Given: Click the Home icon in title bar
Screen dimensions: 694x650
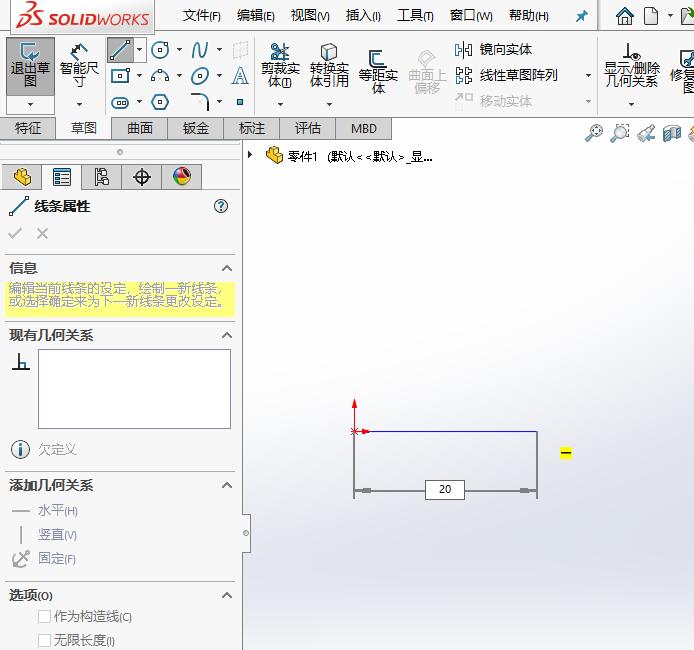Looking at the screenshot, I should click(x=625, y=16).
